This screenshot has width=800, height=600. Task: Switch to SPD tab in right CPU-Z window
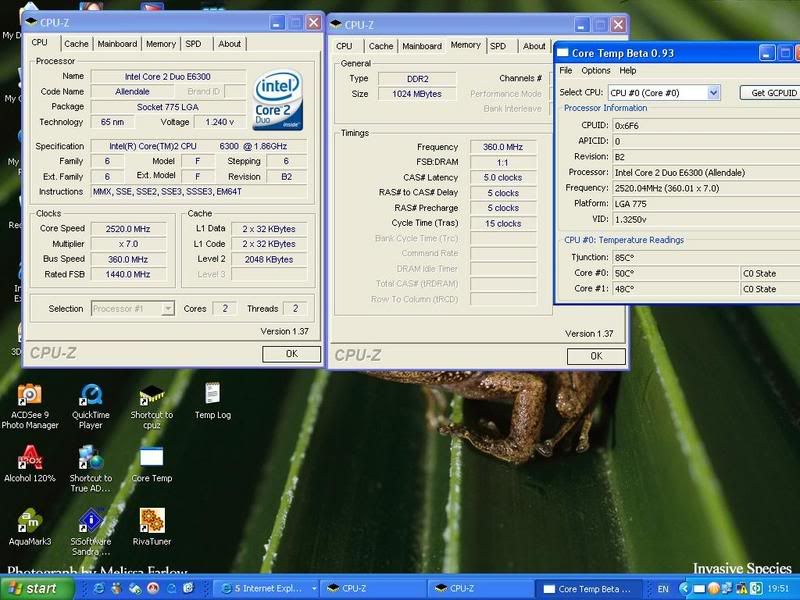[x=498, y=46]
